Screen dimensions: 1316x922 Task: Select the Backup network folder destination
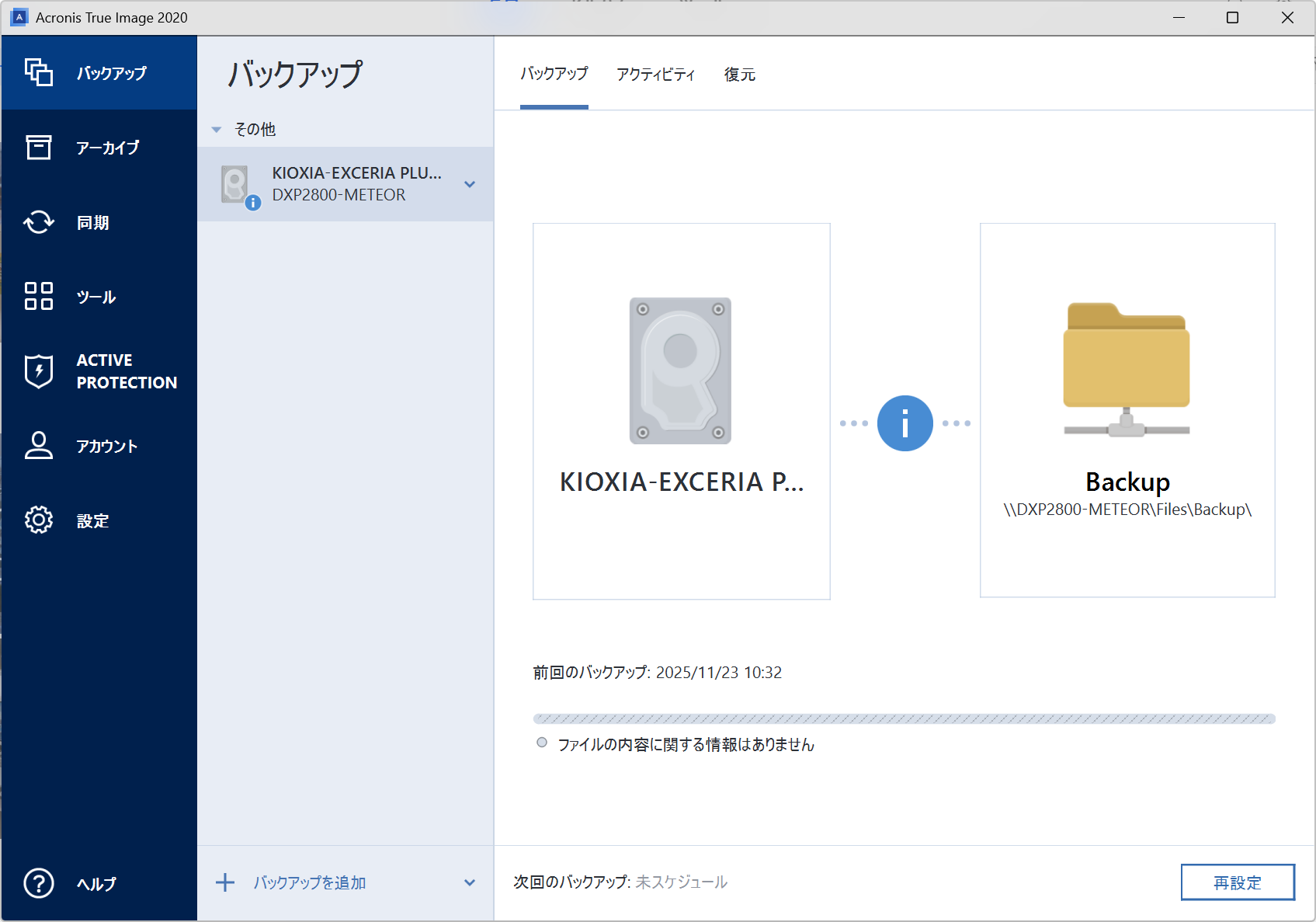[1127, 410]
